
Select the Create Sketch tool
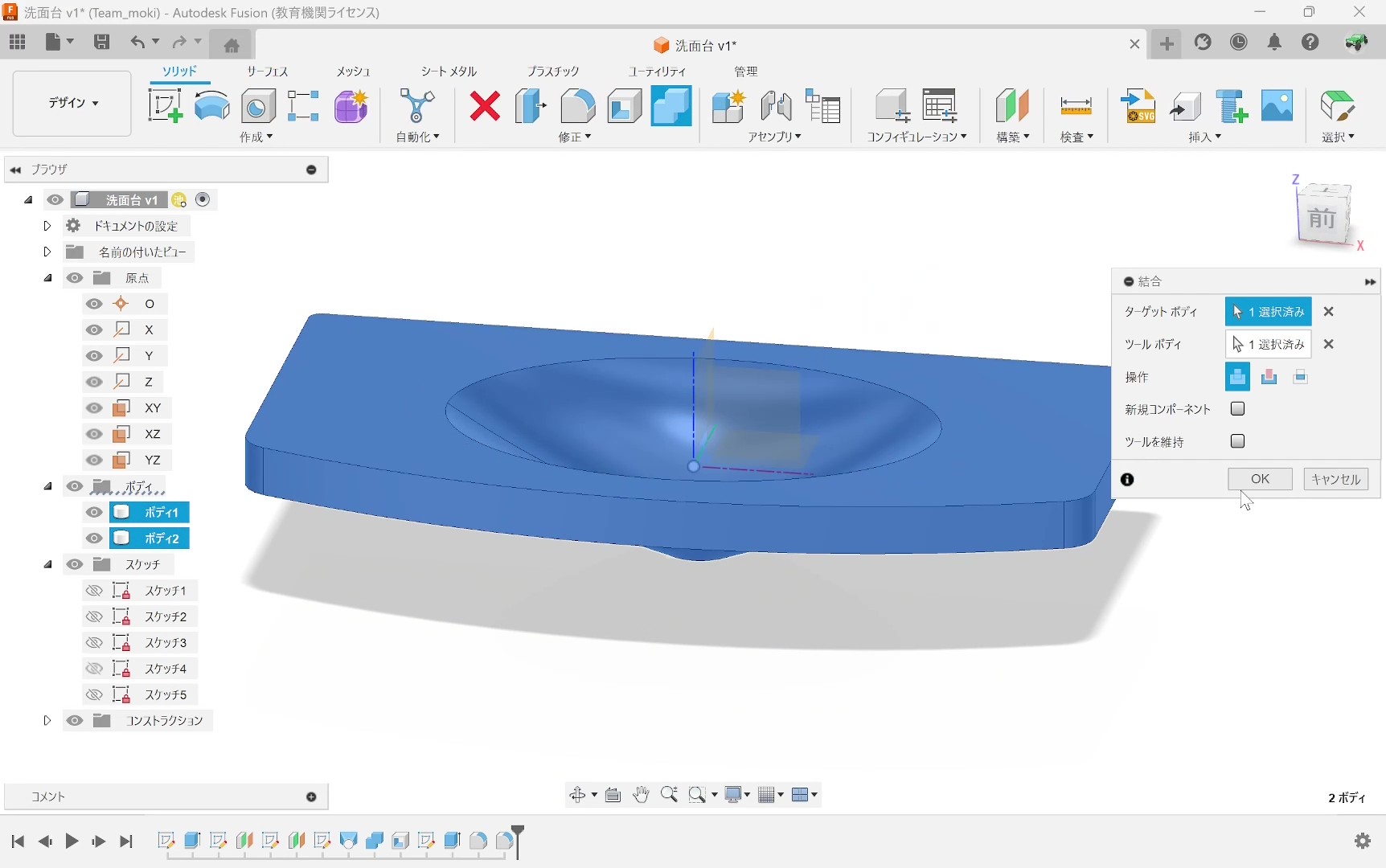click(x=165, y=106)
